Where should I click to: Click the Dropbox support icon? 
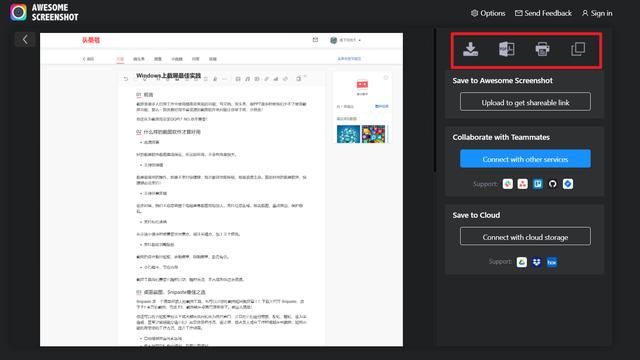pyautogui.click(x=537, y=262)
